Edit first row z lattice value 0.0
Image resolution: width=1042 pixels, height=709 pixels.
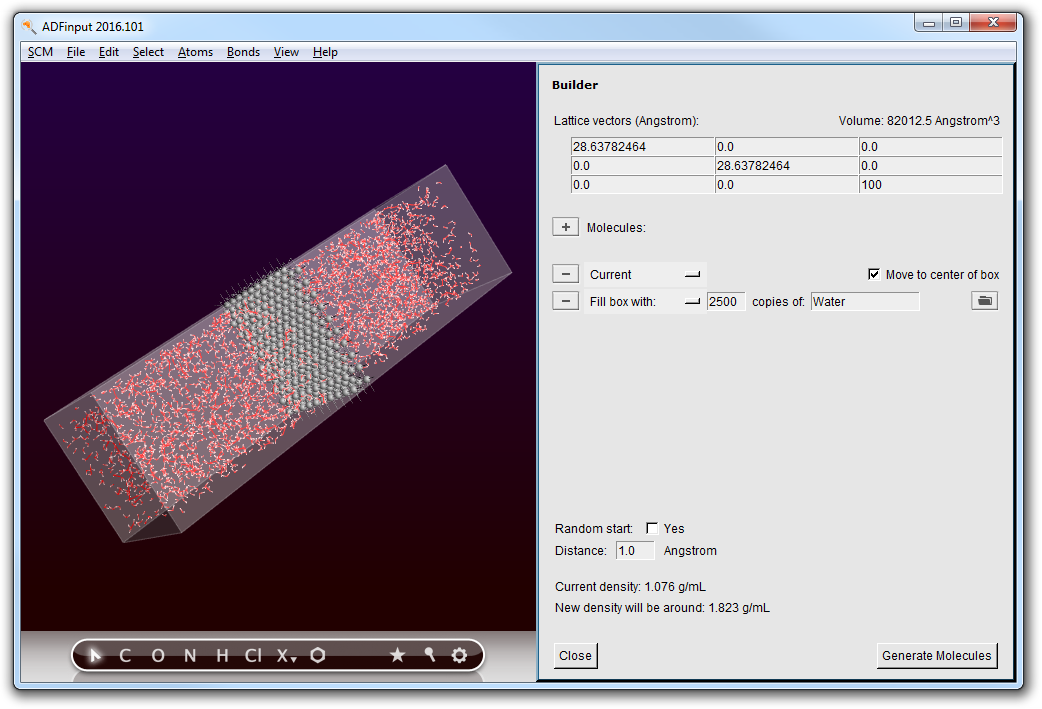(930, 147)
